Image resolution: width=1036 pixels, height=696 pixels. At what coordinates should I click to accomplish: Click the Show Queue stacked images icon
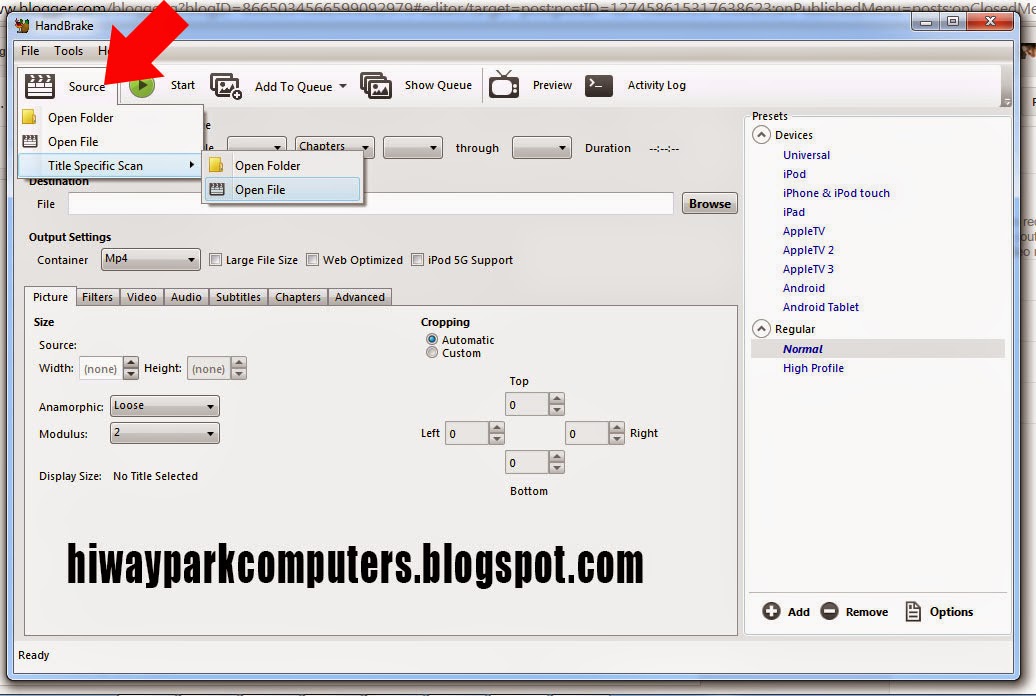coord(376,85)
